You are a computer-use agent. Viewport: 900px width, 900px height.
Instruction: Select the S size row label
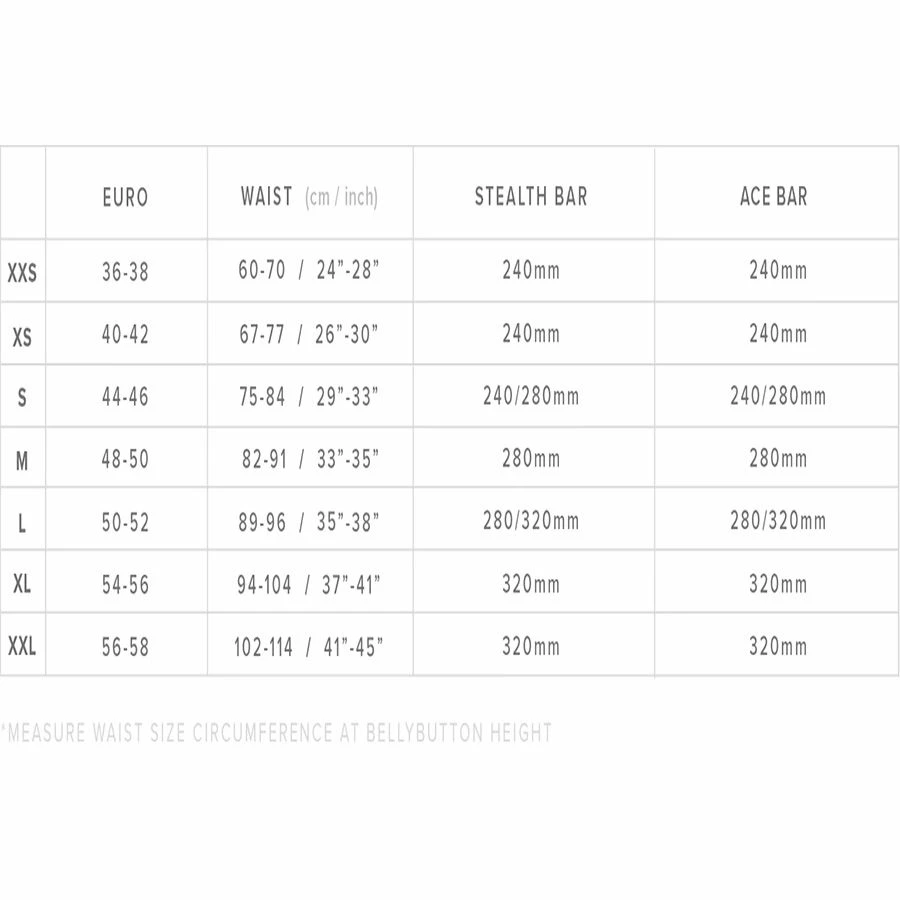click(x=22, y=398)
